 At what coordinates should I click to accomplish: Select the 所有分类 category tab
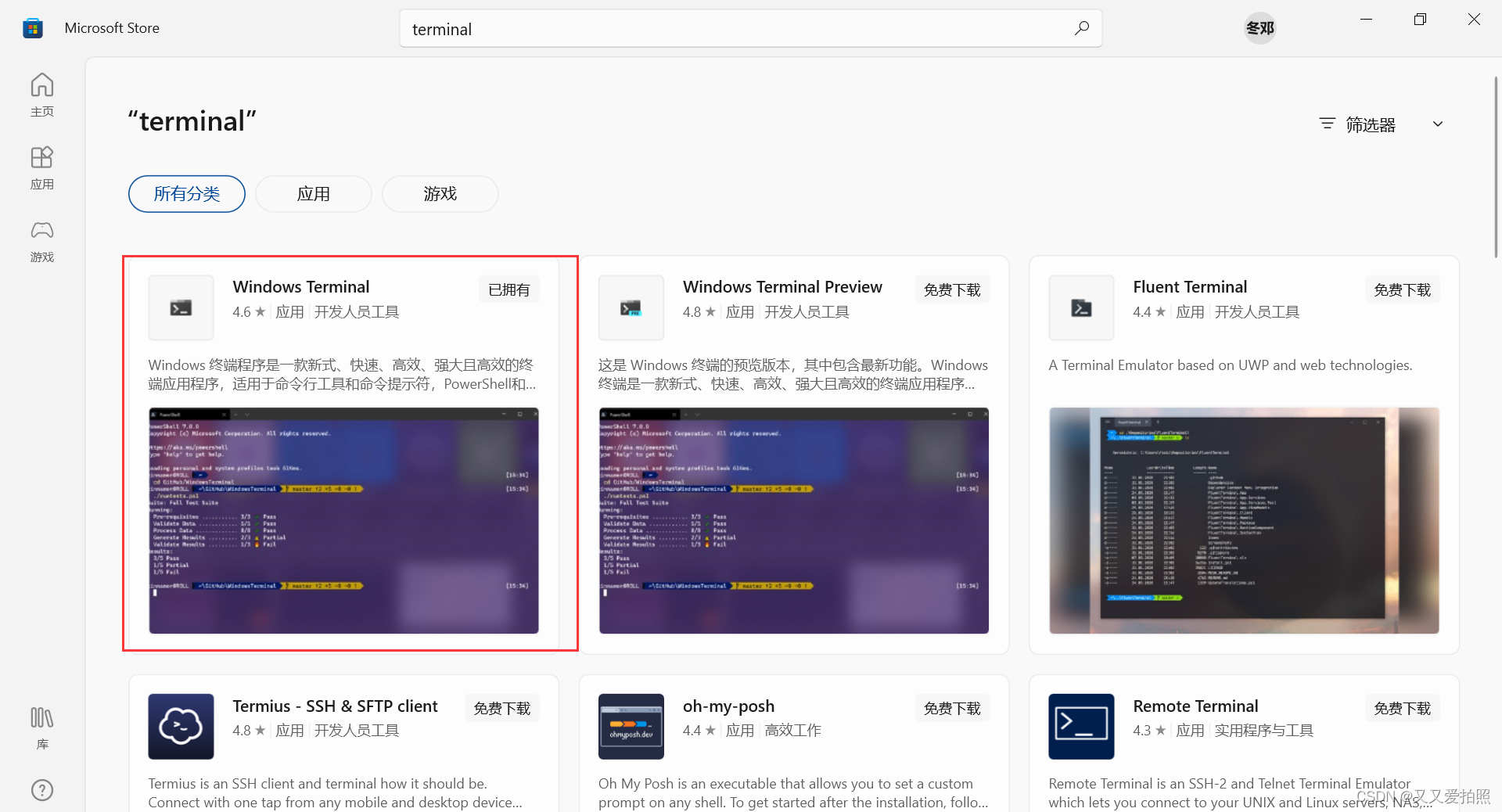pos(187,194)
